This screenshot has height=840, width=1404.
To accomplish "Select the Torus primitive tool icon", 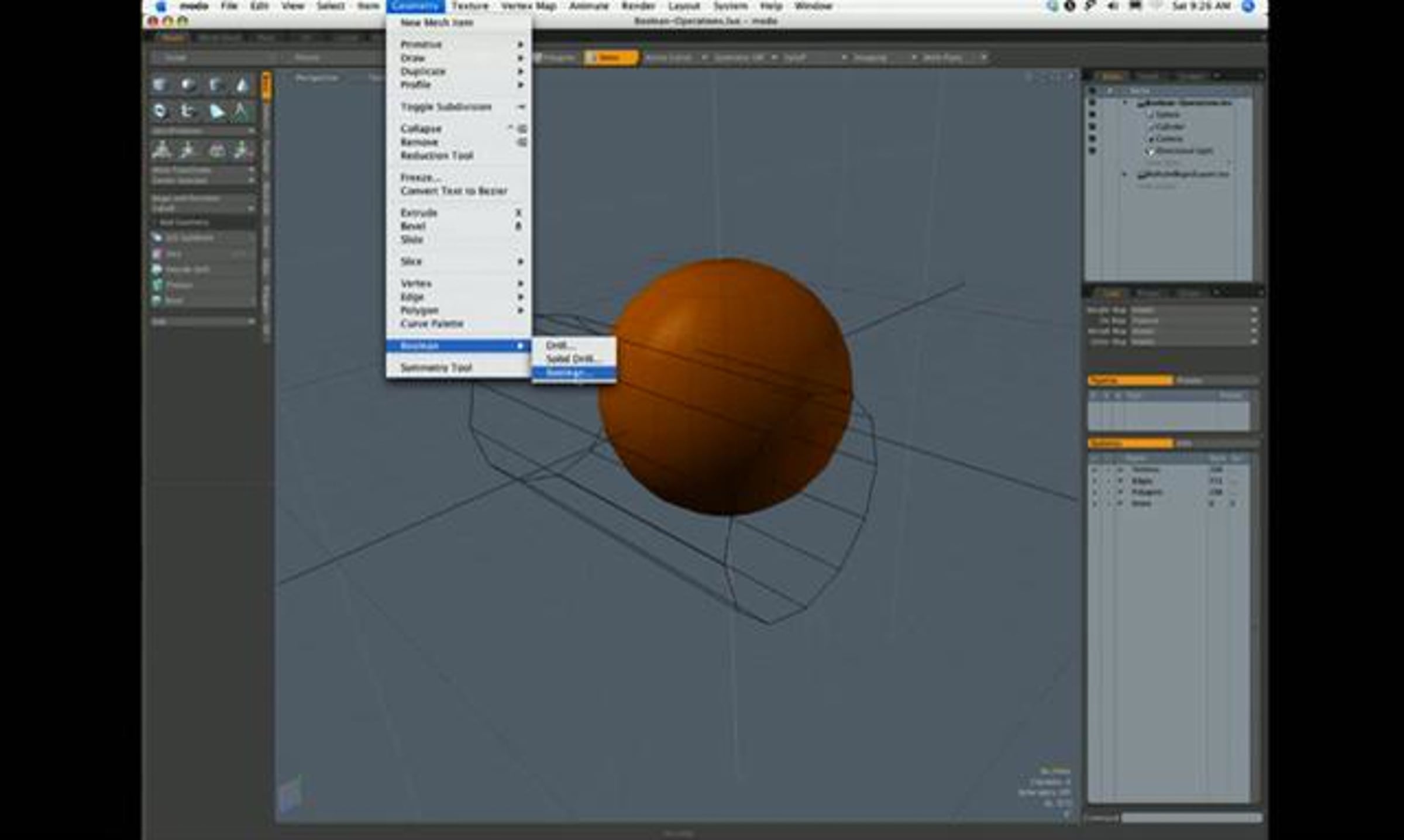I will (160, 111).
